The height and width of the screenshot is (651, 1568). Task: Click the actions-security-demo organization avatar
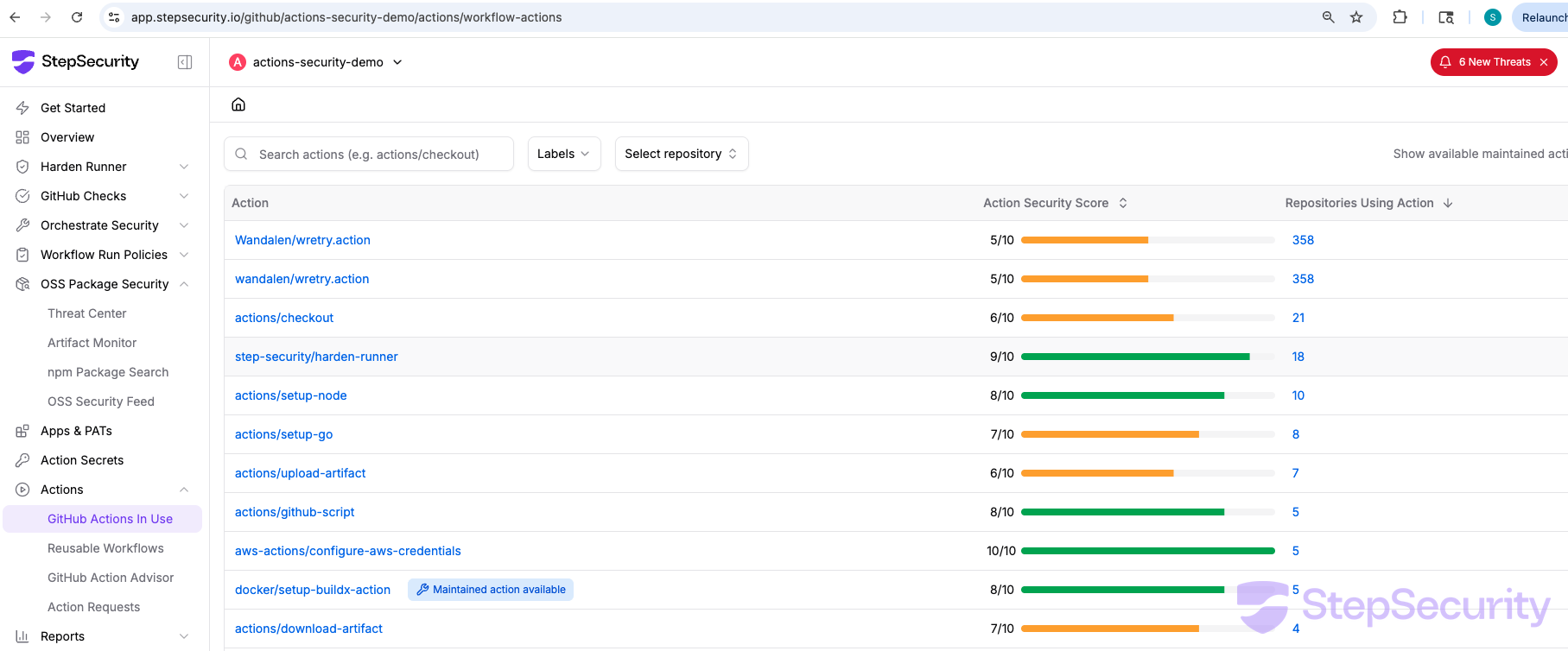pyautogui.click(x=237, y=62)
